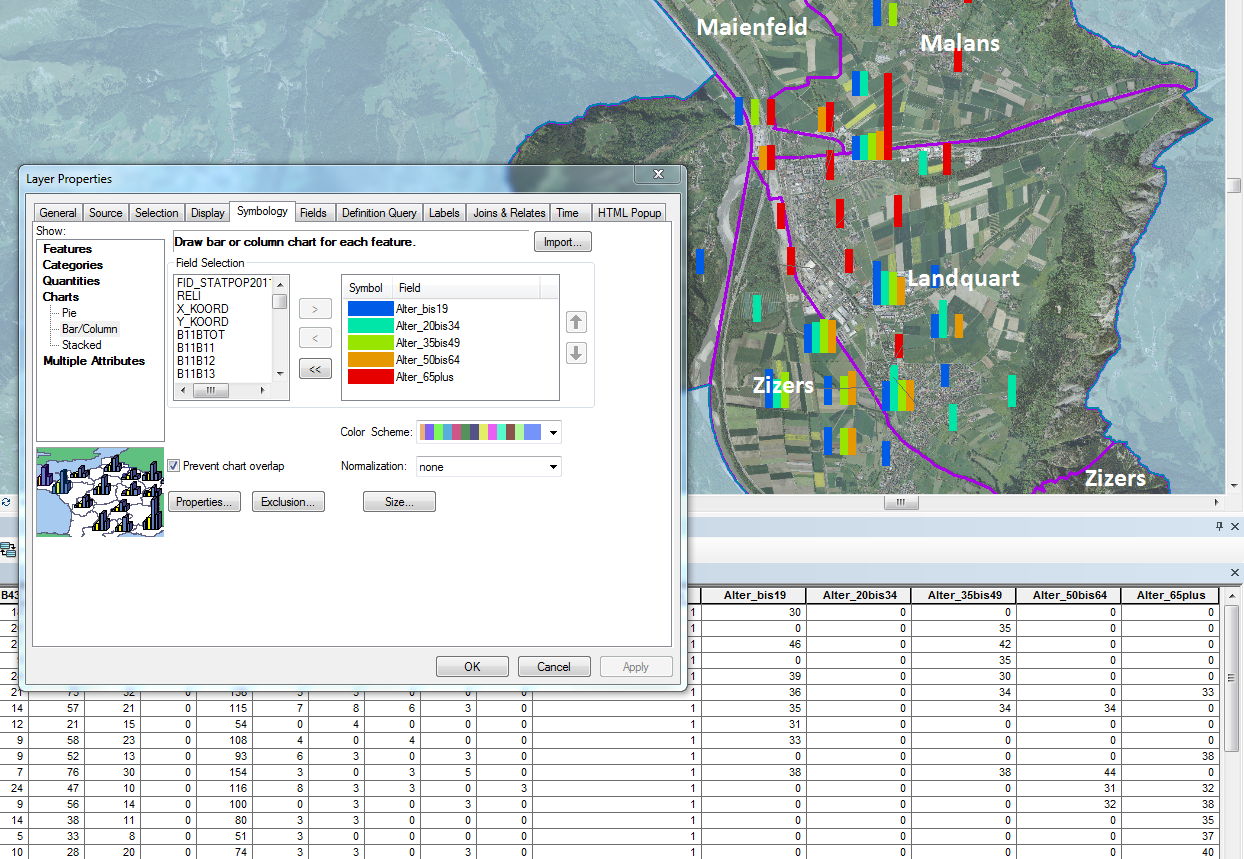Click the add field right-arrow button
The height and width of the screenshot is (859, 1244).
tap(315, 309)
